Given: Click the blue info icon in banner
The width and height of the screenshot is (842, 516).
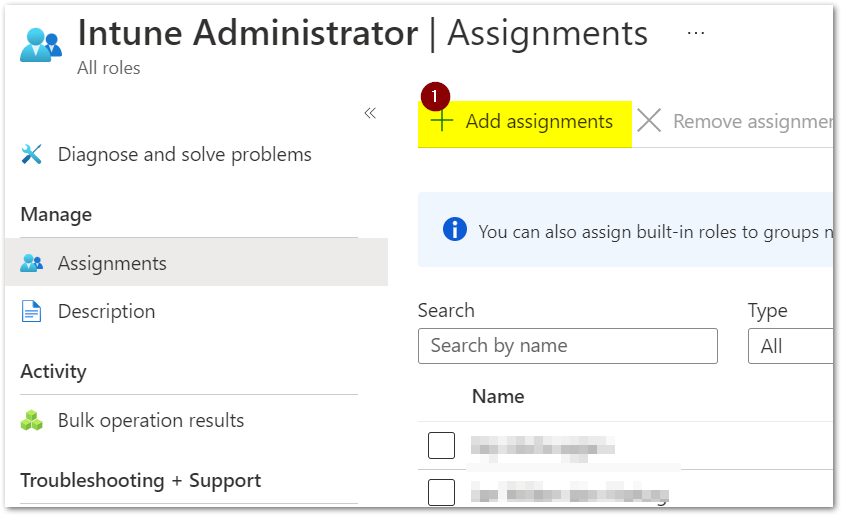Looking at the screenshot, I should pos(454,230).
